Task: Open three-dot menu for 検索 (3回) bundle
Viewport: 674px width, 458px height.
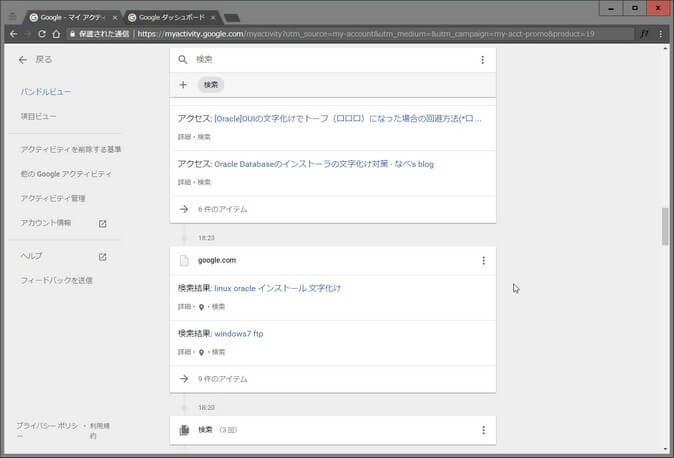Action: (x=482, y=430)
